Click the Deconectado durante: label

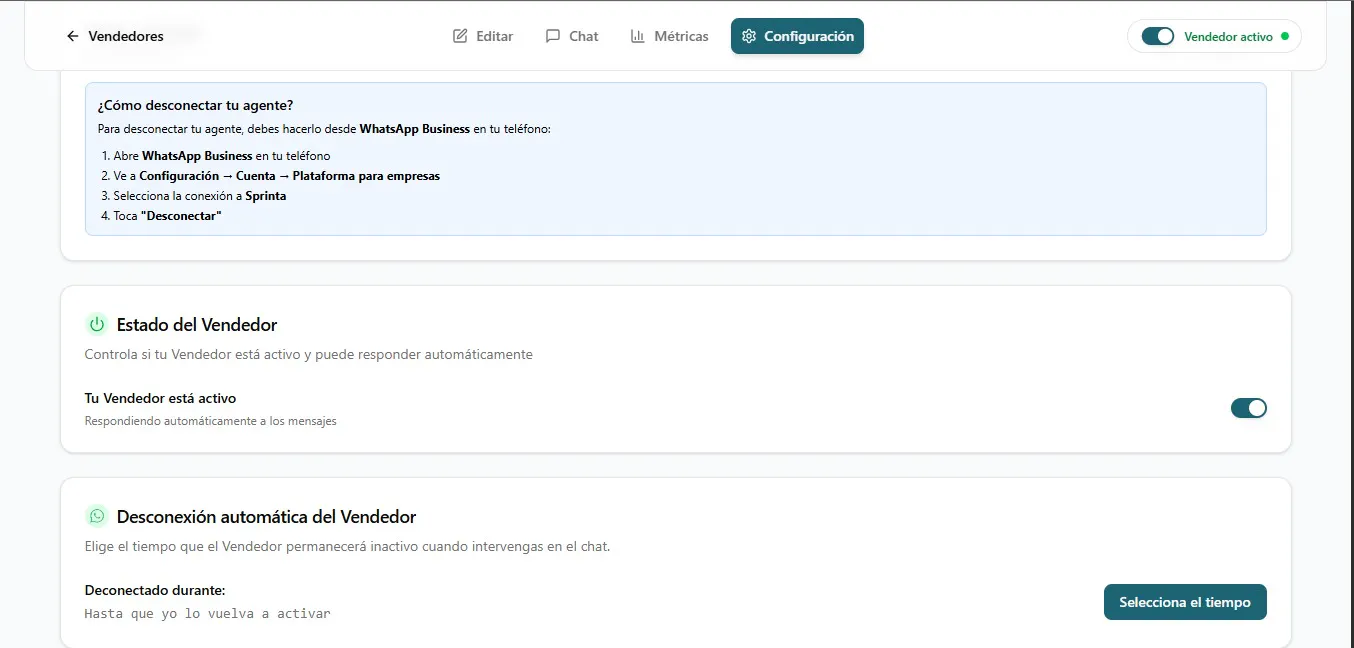[155, 590]
